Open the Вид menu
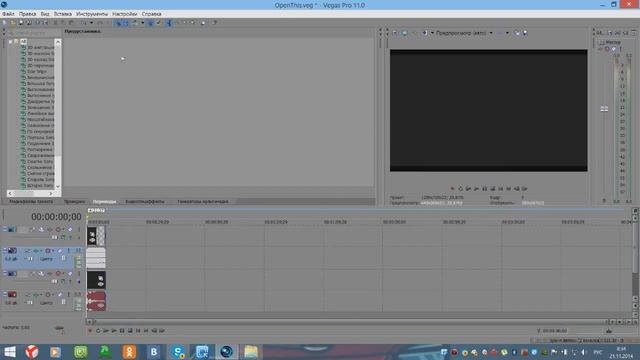Image resolution: width=640 pixels, height=360 pixels. coord(45,14)
